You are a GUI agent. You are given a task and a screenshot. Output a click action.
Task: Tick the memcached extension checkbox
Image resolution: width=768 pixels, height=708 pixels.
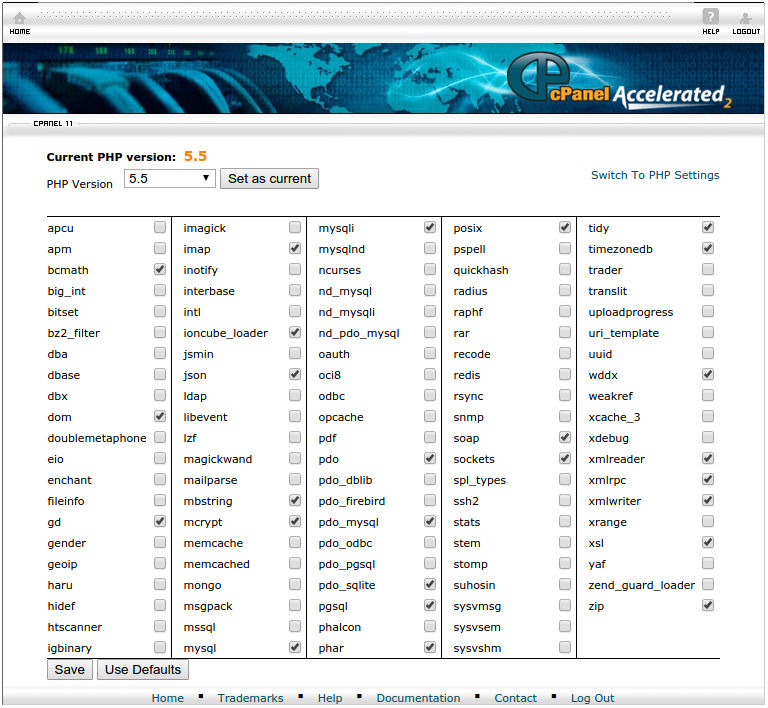(x=295, y=564)
